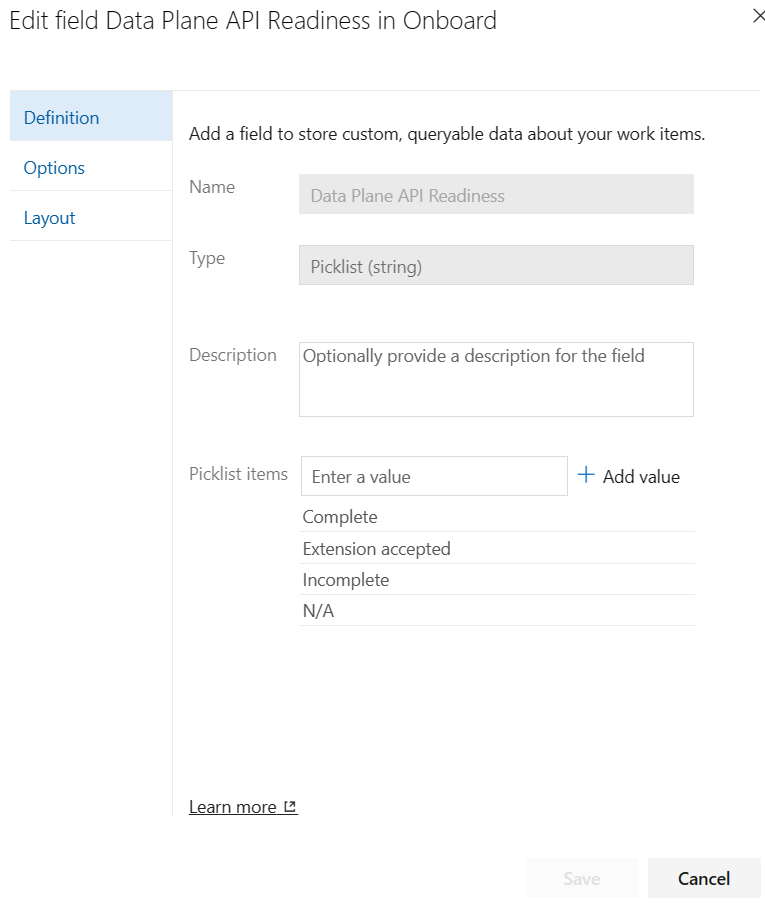Click inside the Enter a value field

(x=434, y=476)
